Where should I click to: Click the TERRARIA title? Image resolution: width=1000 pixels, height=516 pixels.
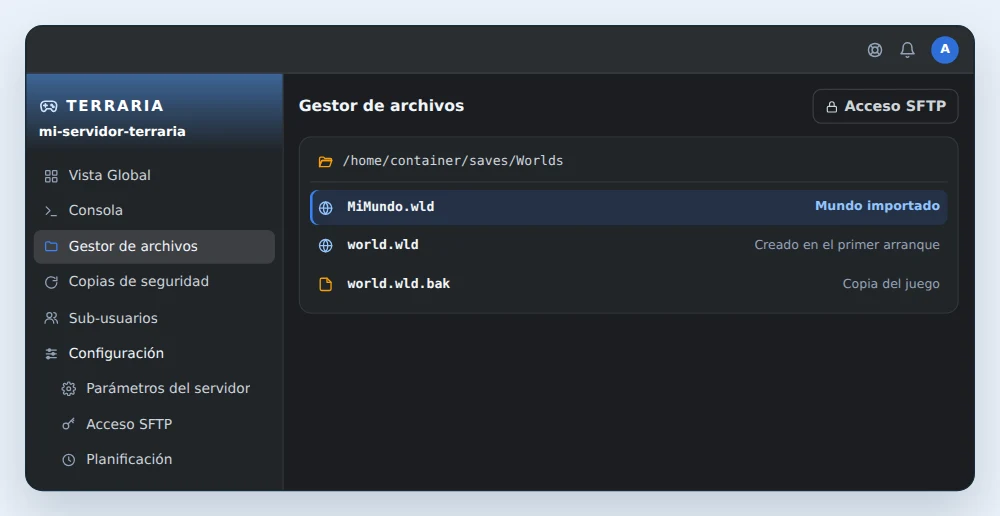(x=115, y=106)
